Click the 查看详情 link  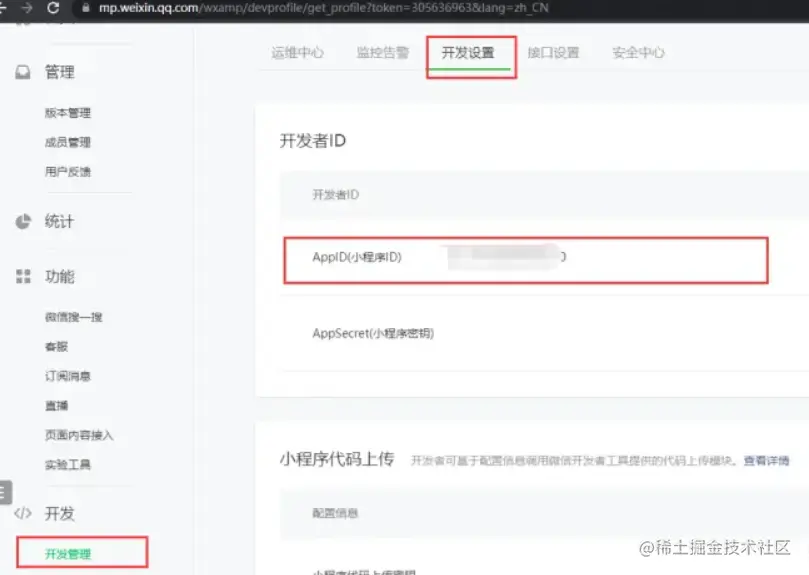tap(766, 460)
